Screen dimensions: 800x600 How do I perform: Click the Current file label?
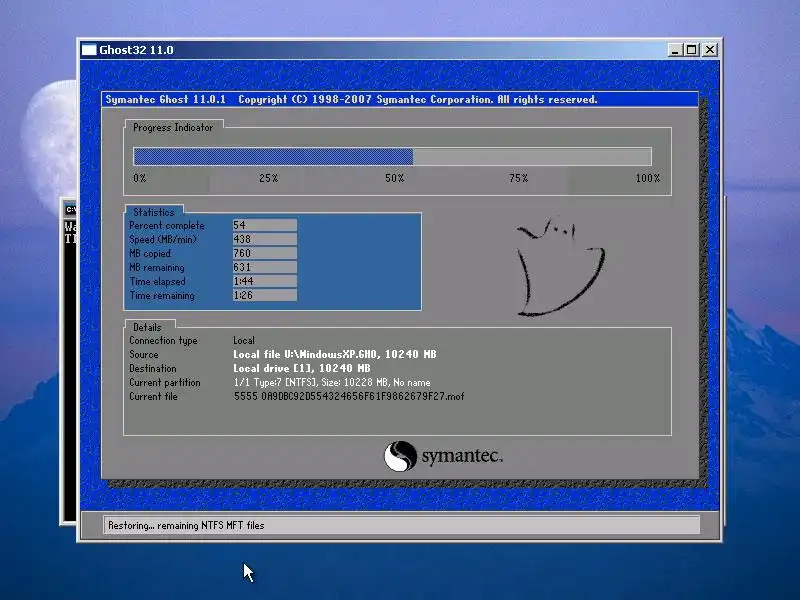coord(153,396)
